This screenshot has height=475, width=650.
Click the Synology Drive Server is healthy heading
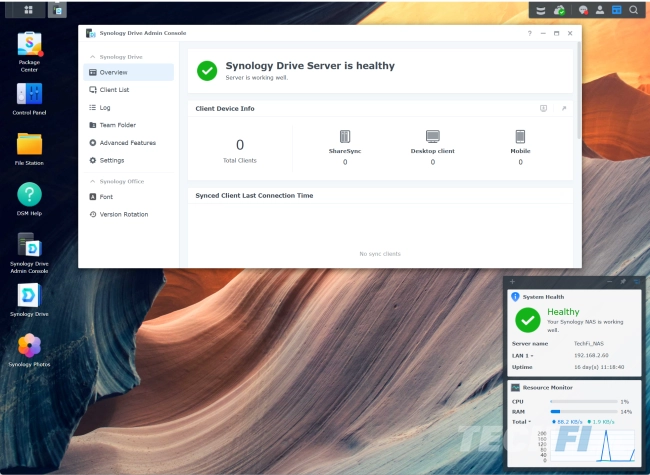click(310, 65)
